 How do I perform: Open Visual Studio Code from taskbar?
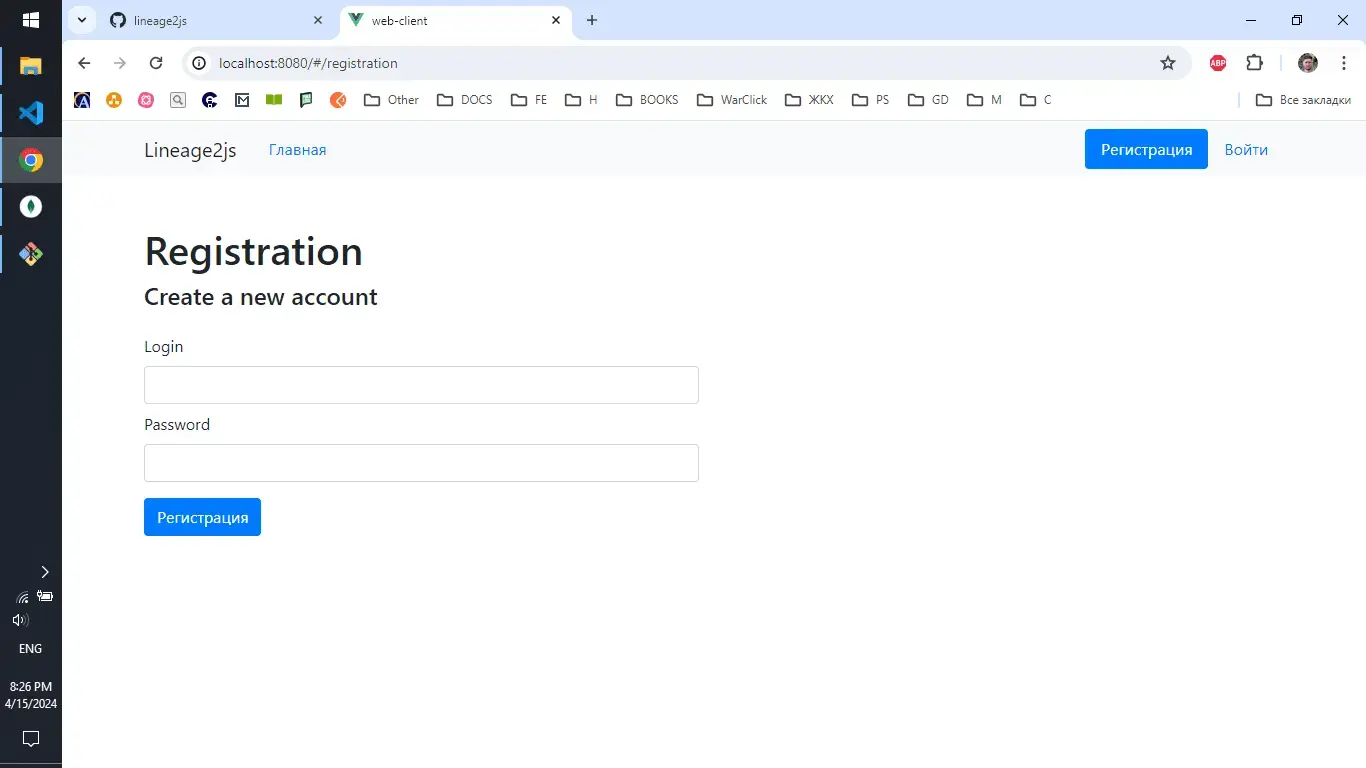(x=31, y=113)
